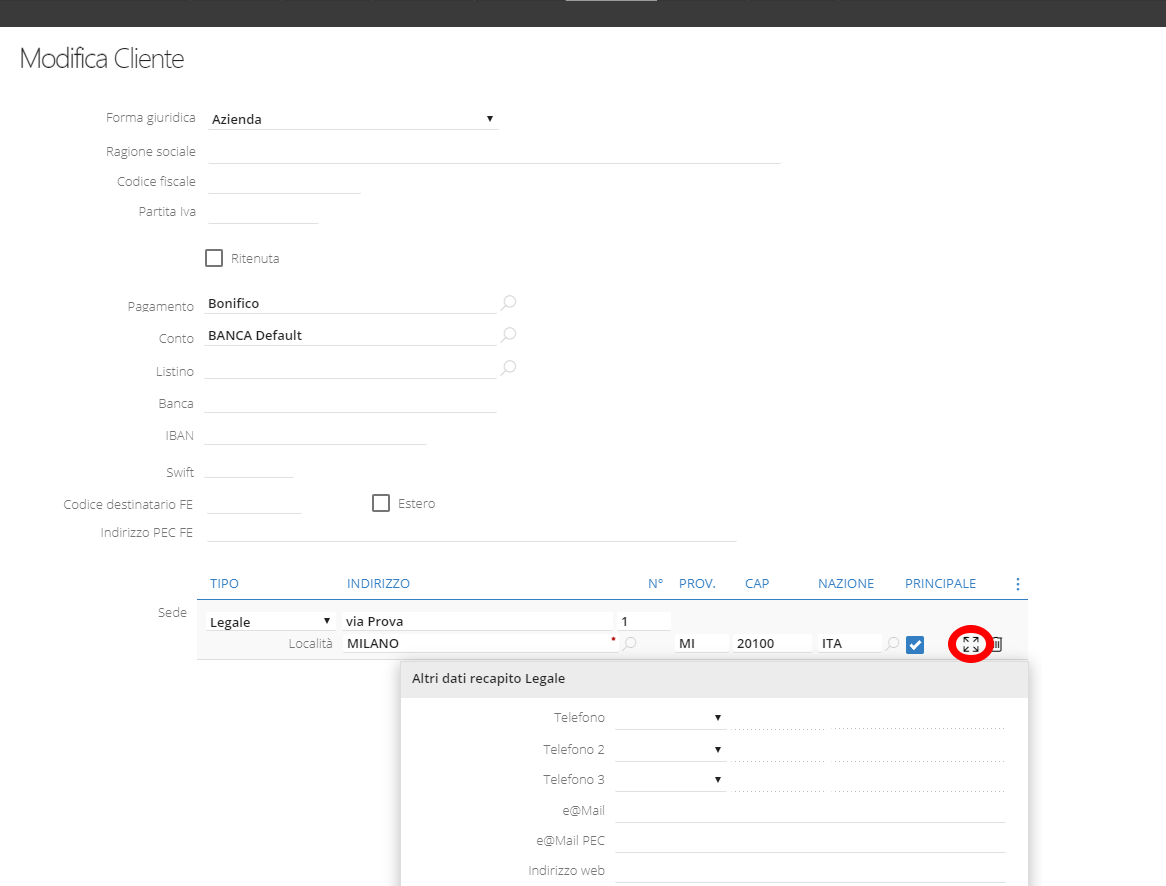Screen dimensions: 1166x886
Task: Open the three-dot menu in the Sede header
Action: pyautogui.click(x=1018, y=584)
